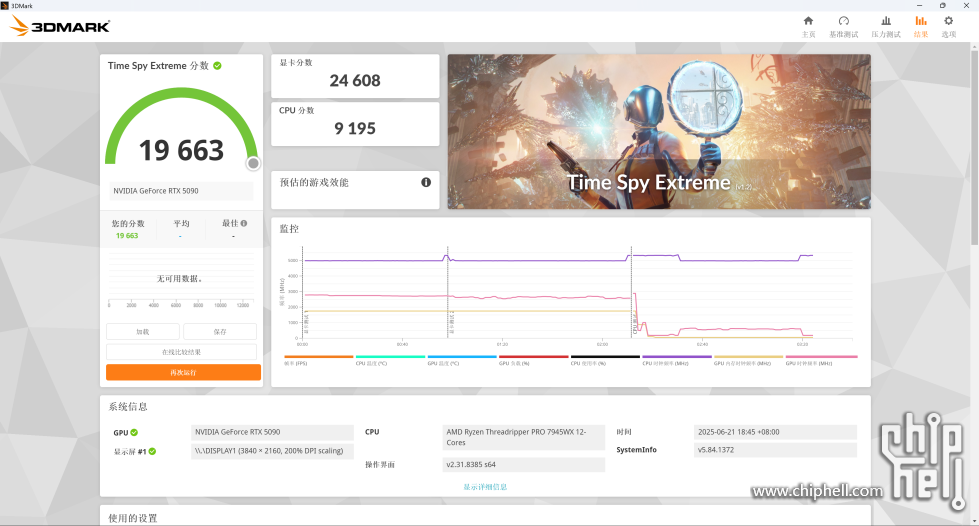Click info icon beside 最佳 score
The height and width of the screenshot is (526, 979).
244,224
